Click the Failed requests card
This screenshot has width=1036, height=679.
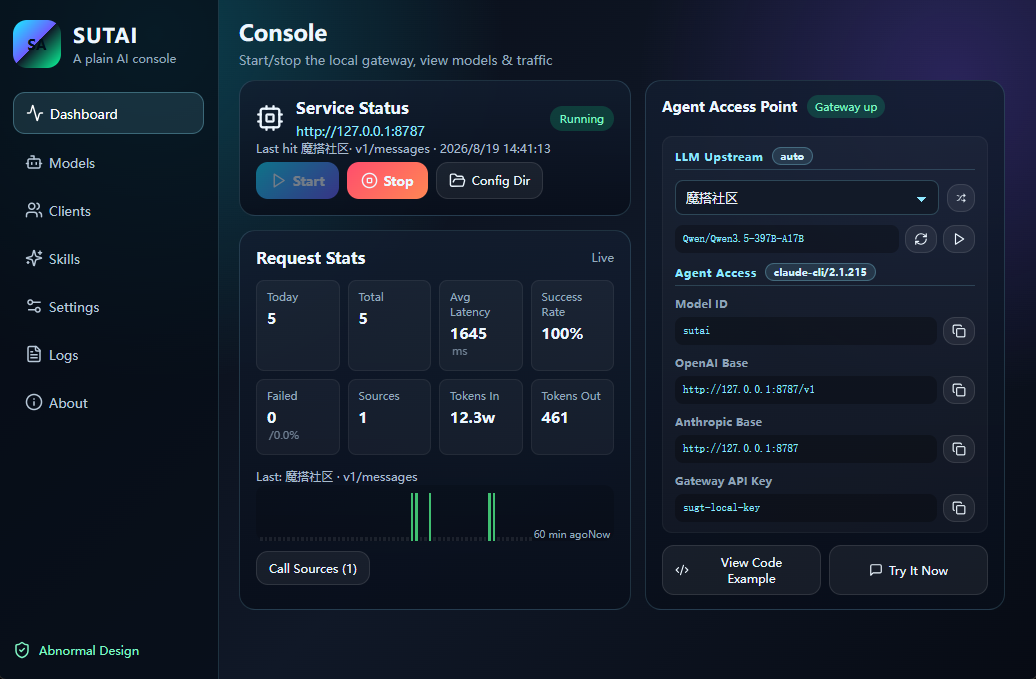pos(298,417)
